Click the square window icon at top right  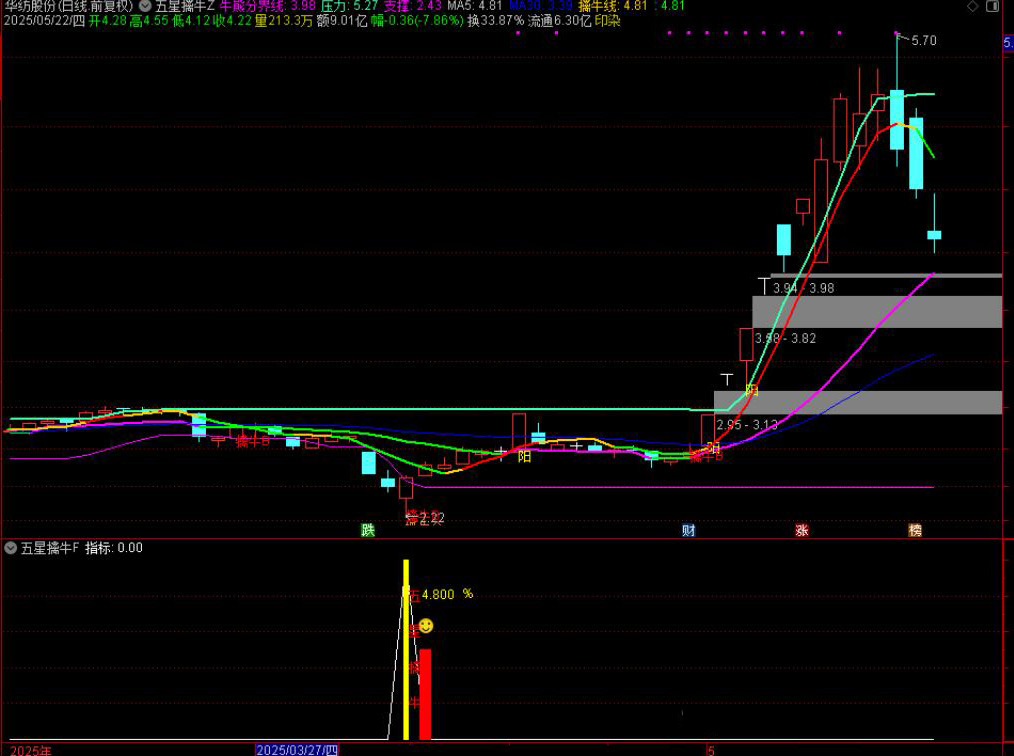[991, 6]
